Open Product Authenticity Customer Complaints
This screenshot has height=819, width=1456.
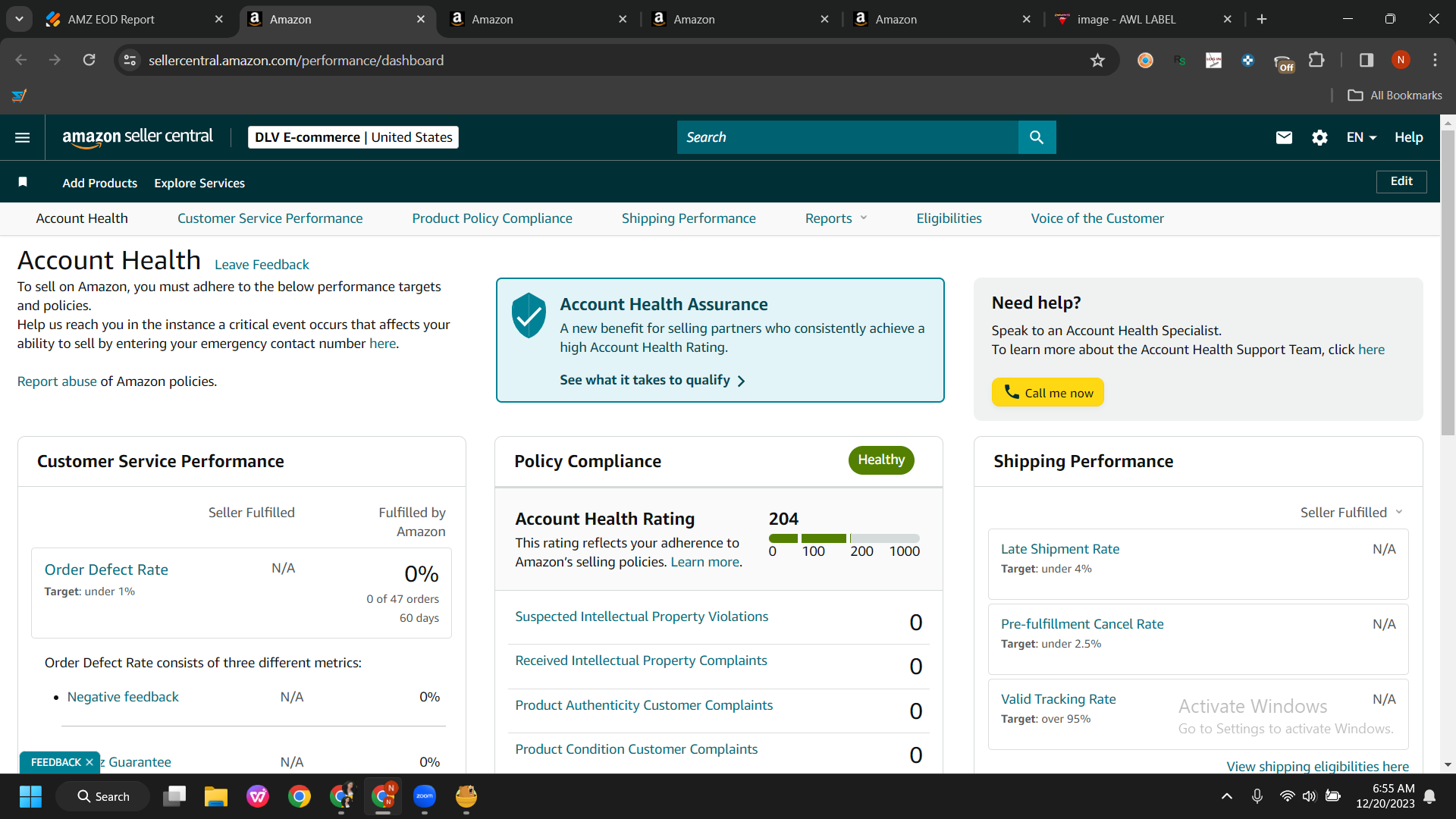coord(644,705)
